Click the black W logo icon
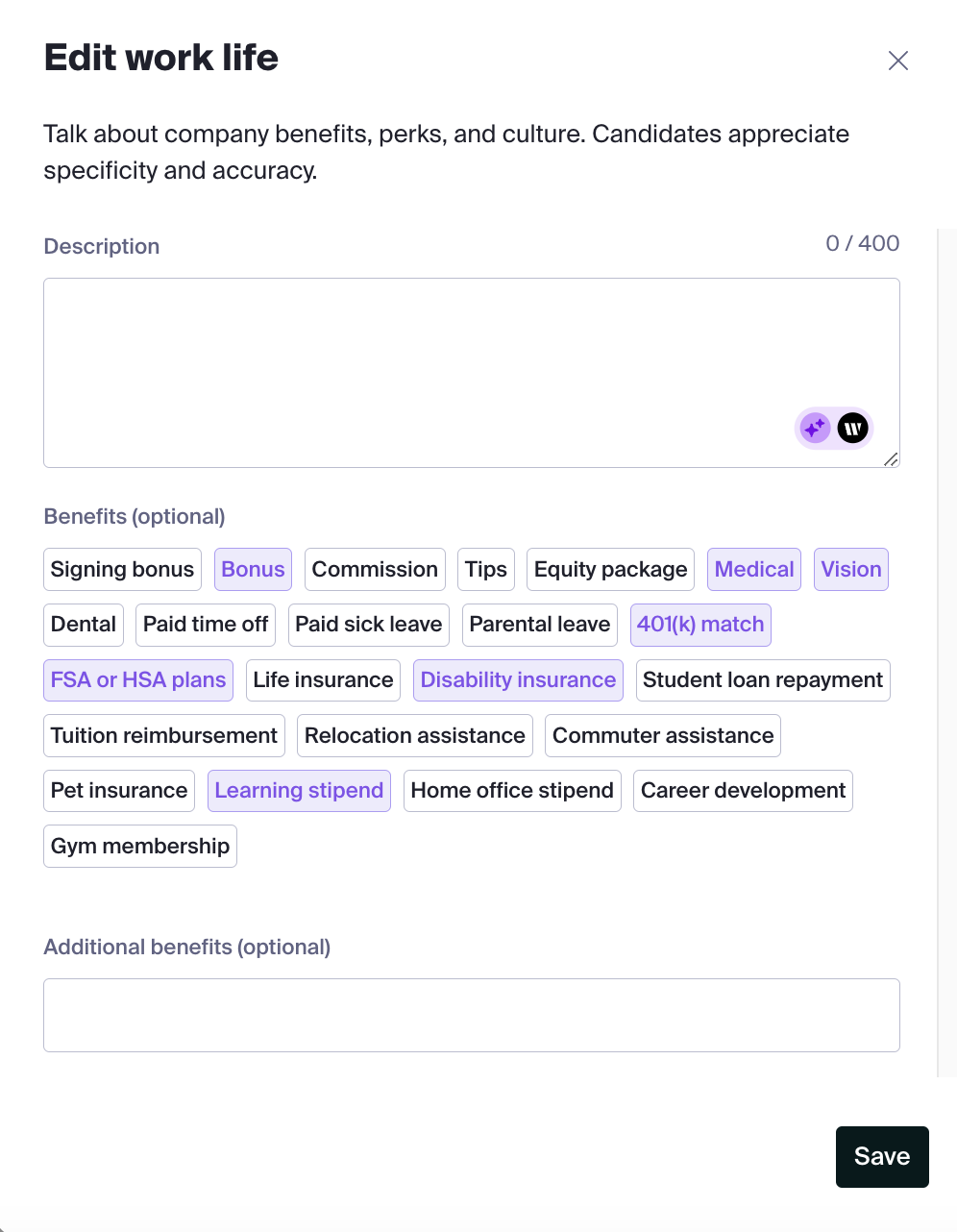This screenshot has height=1232, width=957. point(852,428)
